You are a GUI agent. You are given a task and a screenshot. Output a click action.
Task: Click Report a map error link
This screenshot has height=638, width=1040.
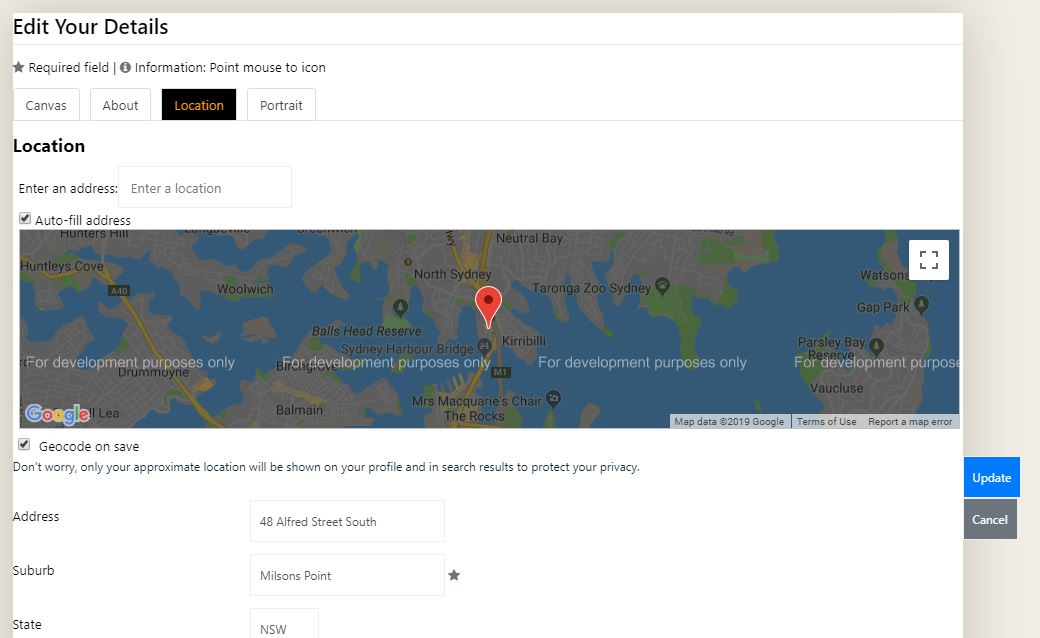[x=910, y=422]
